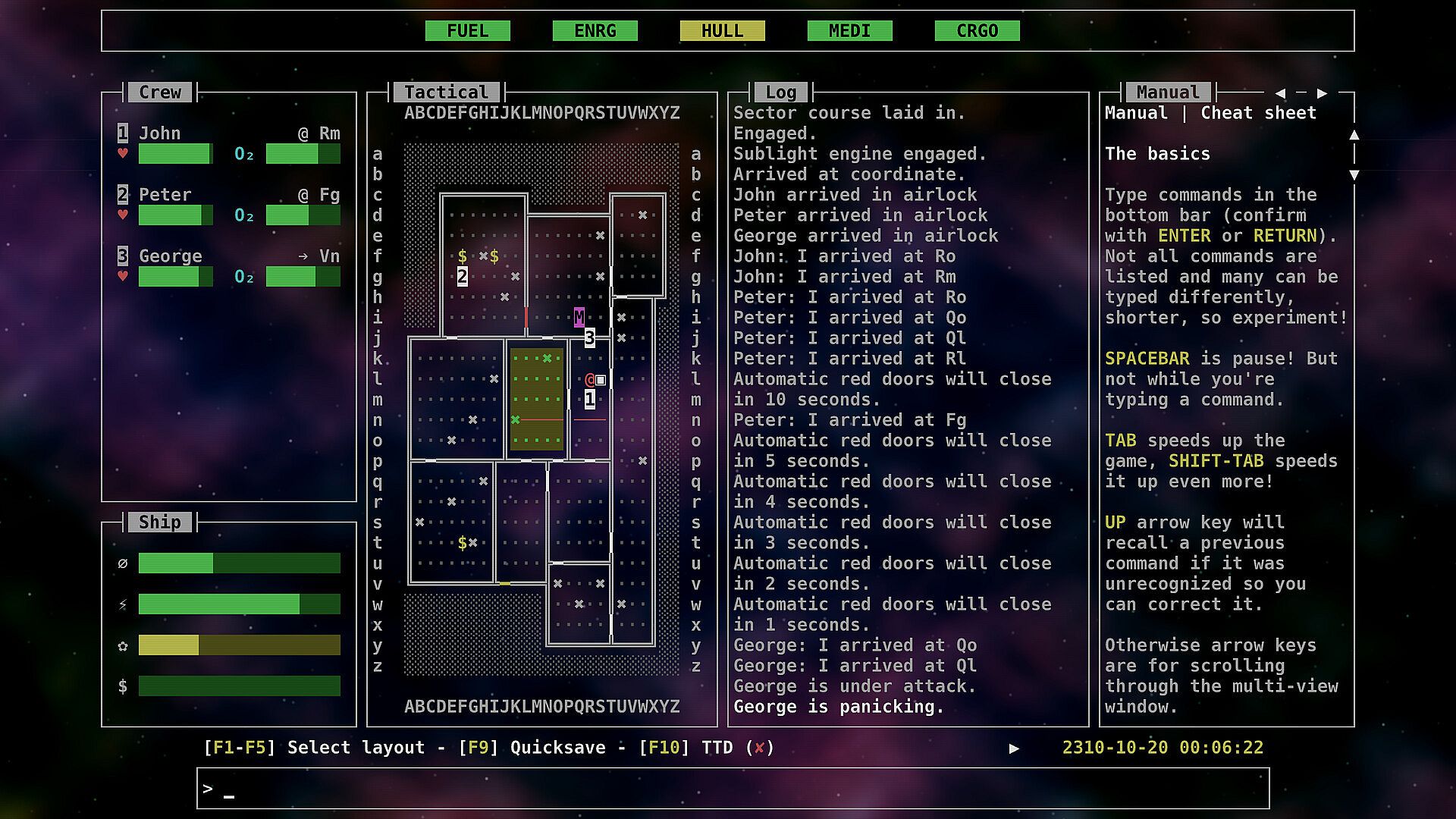Click the red @ symbol on map
Screen dimensions: 1456x819
tap(590, 379)
